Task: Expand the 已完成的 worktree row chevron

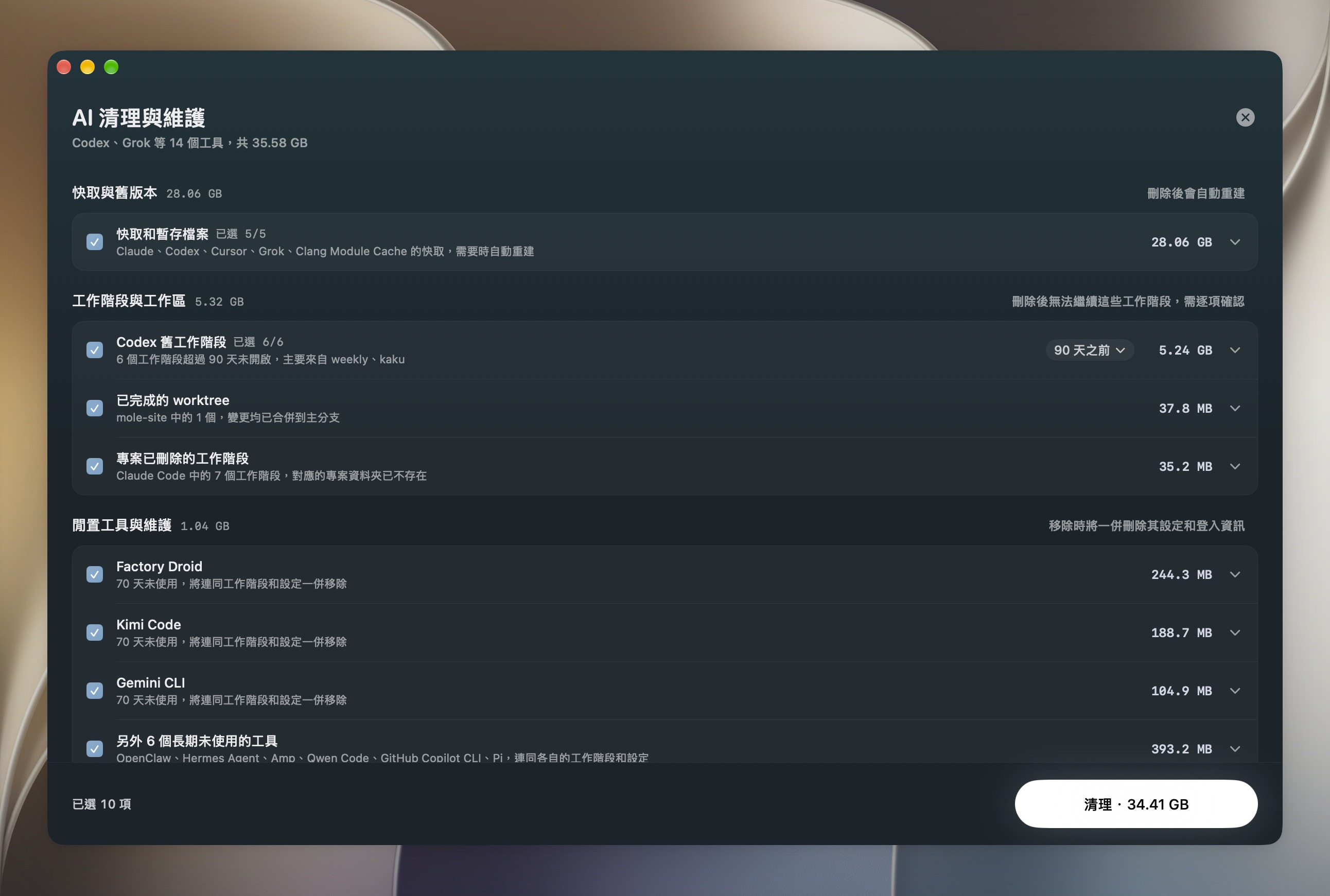Action: coord(1235,409)
